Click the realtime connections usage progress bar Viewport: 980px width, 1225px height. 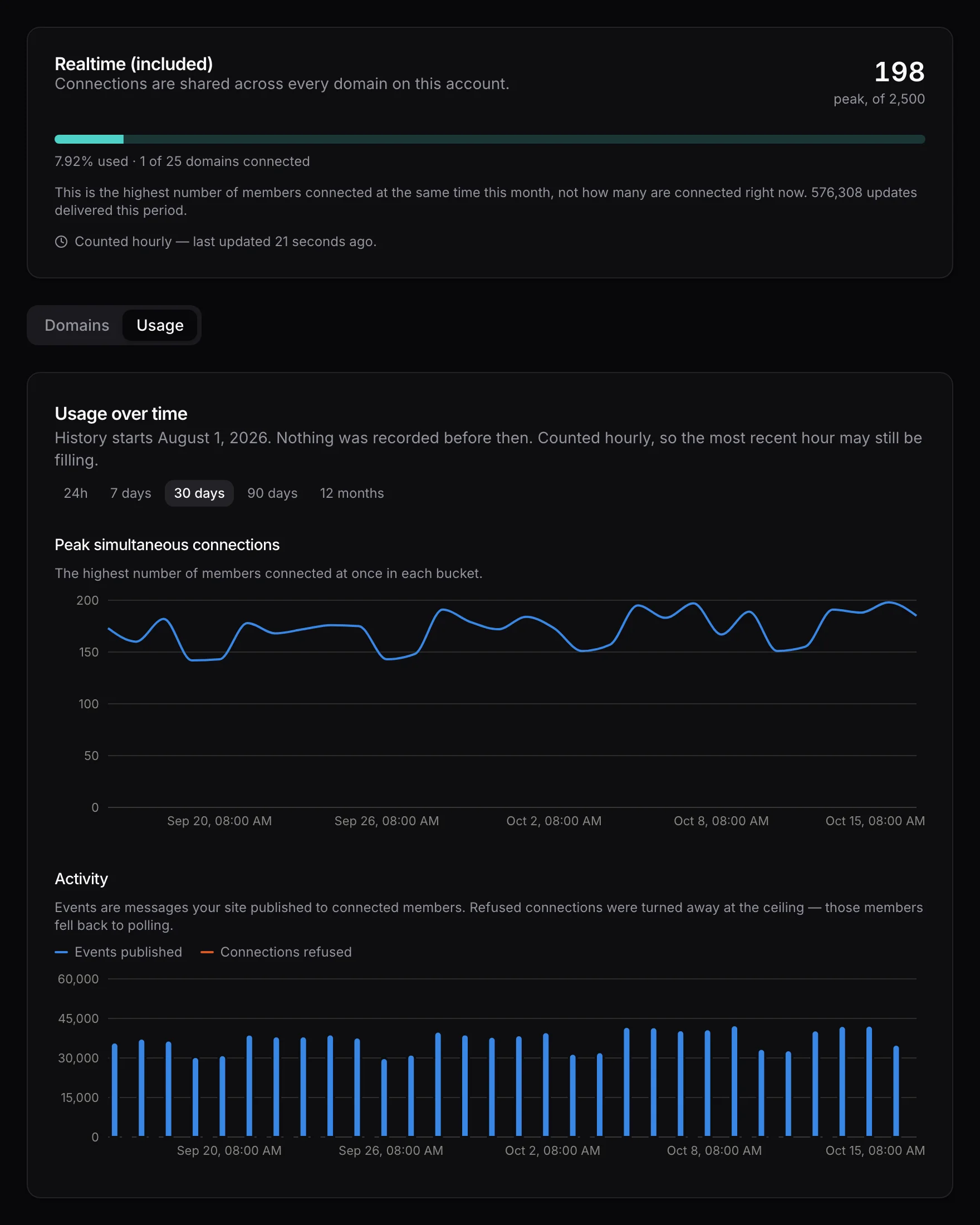(489, 139)
